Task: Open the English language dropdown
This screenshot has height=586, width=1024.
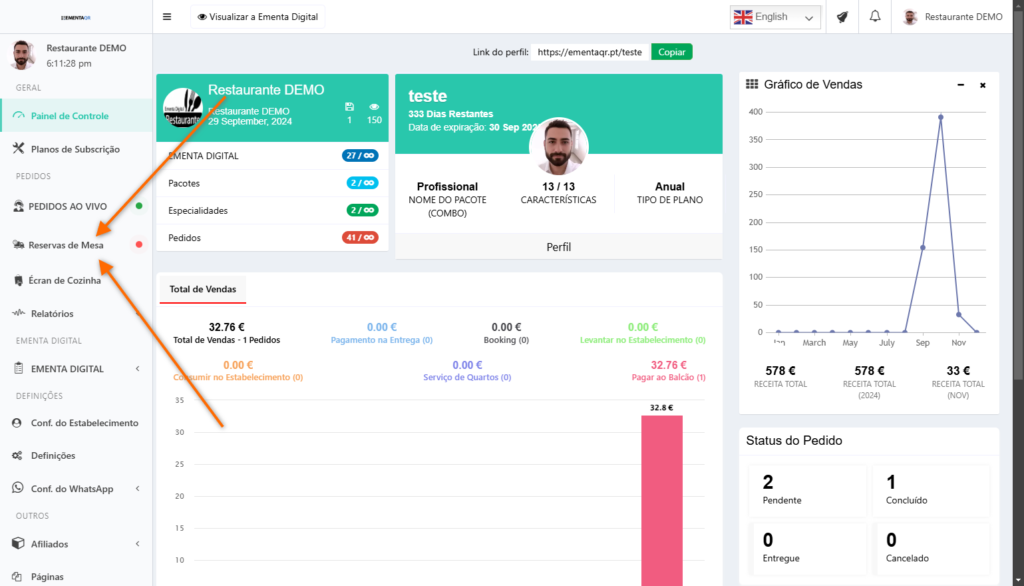Action: 776,17
